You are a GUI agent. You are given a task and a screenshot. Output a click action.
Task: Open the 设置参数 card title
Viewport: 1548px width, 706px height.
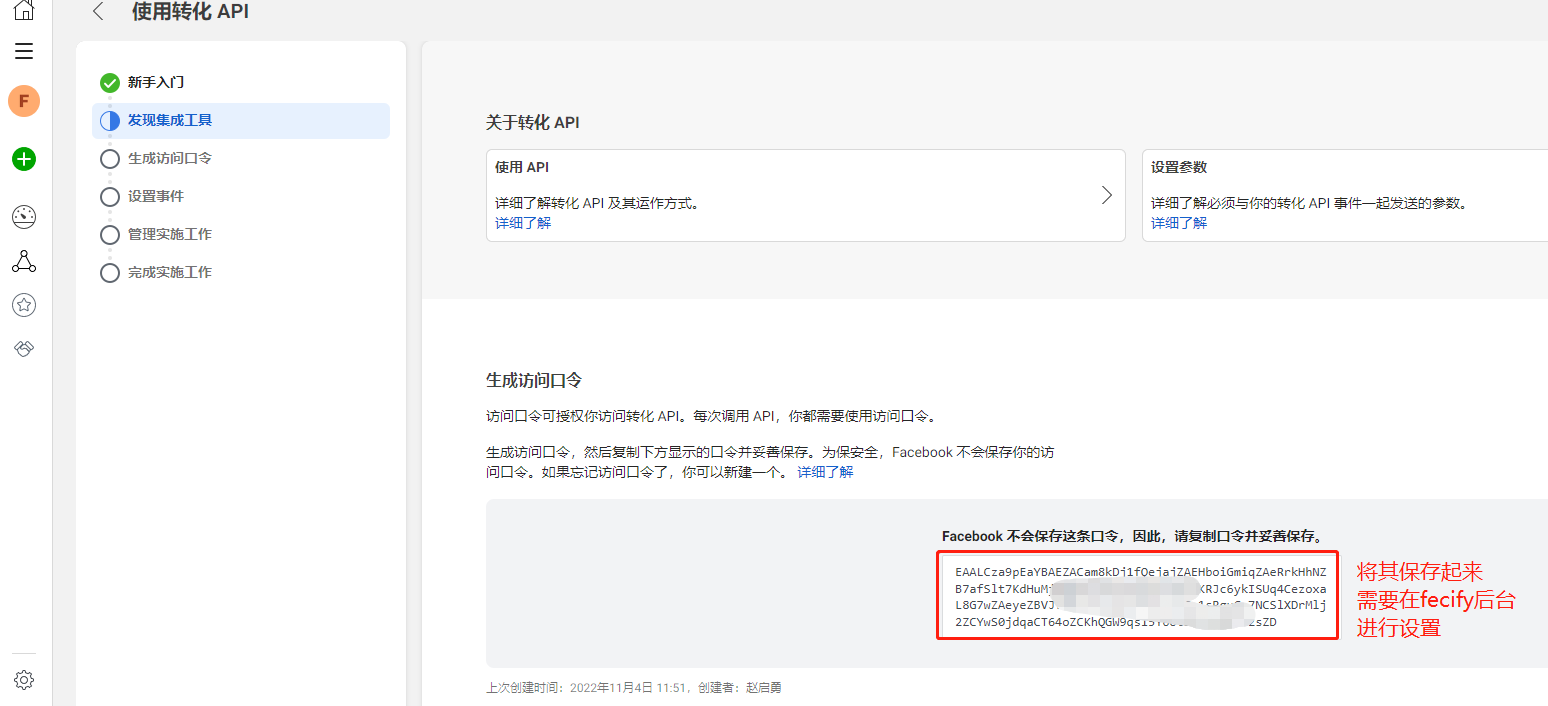click(1179, 167)
